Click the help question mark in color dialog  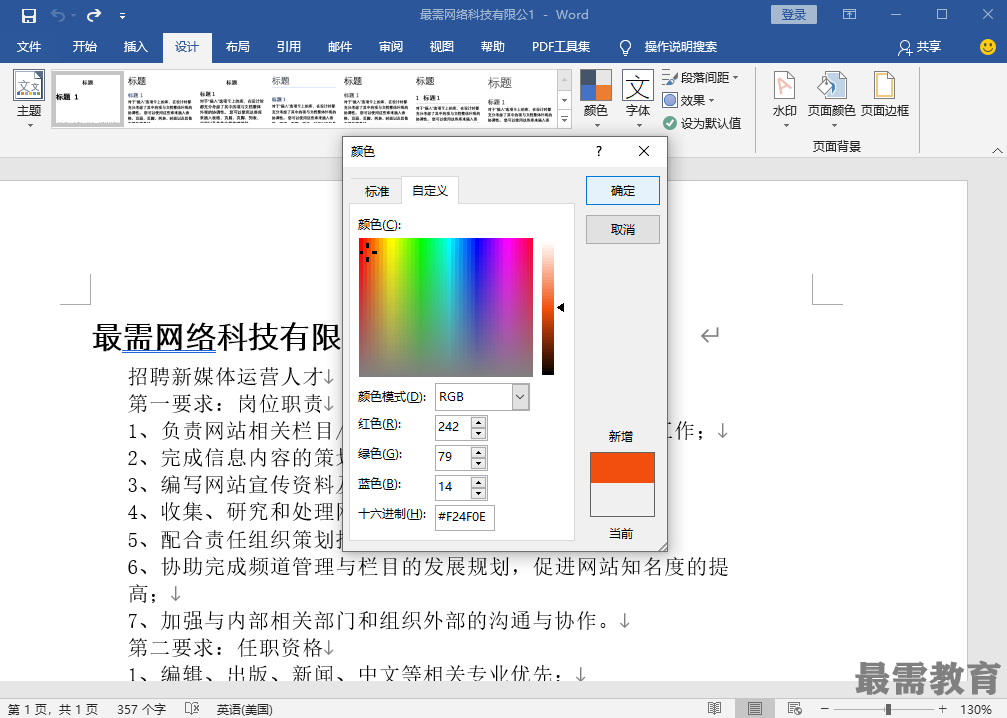599,152
